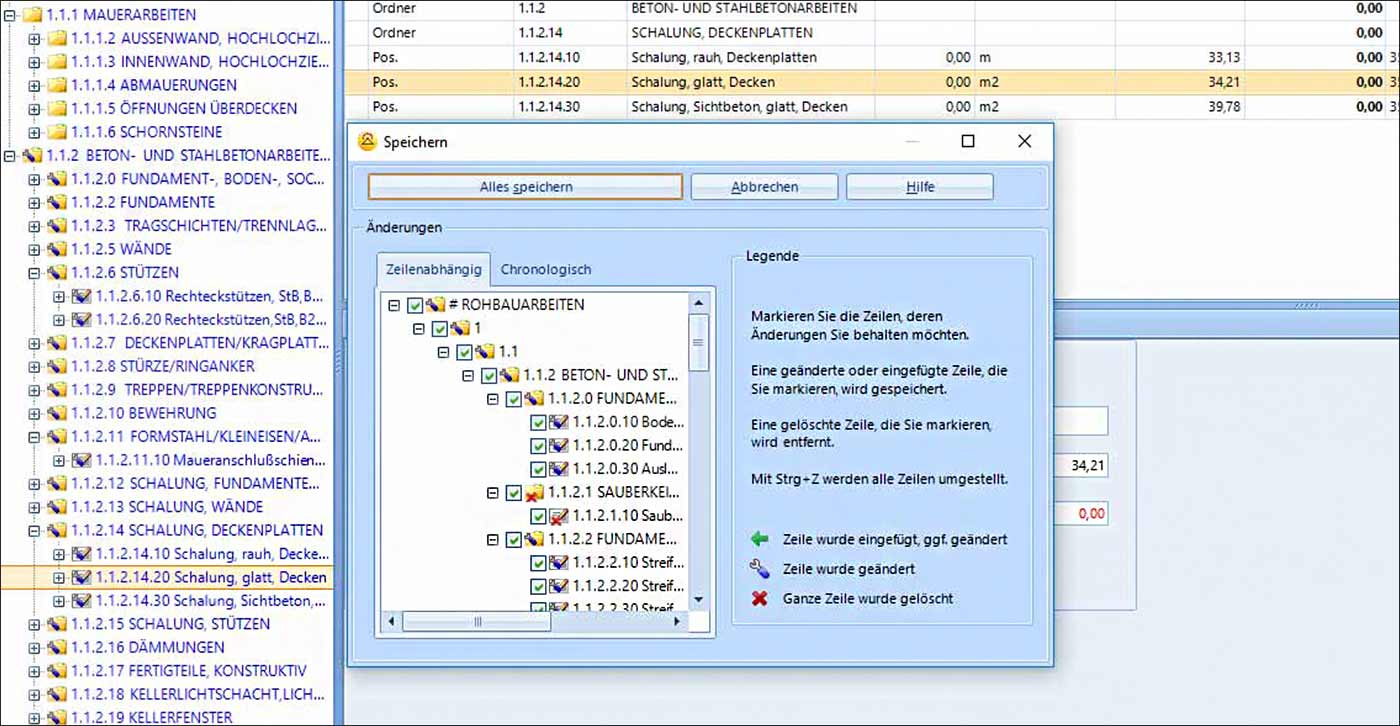Click the ROHBAUARBEITEN folder icon in dialog
The width and height of the screenshot is (1400, 726).
coord(435,305)
